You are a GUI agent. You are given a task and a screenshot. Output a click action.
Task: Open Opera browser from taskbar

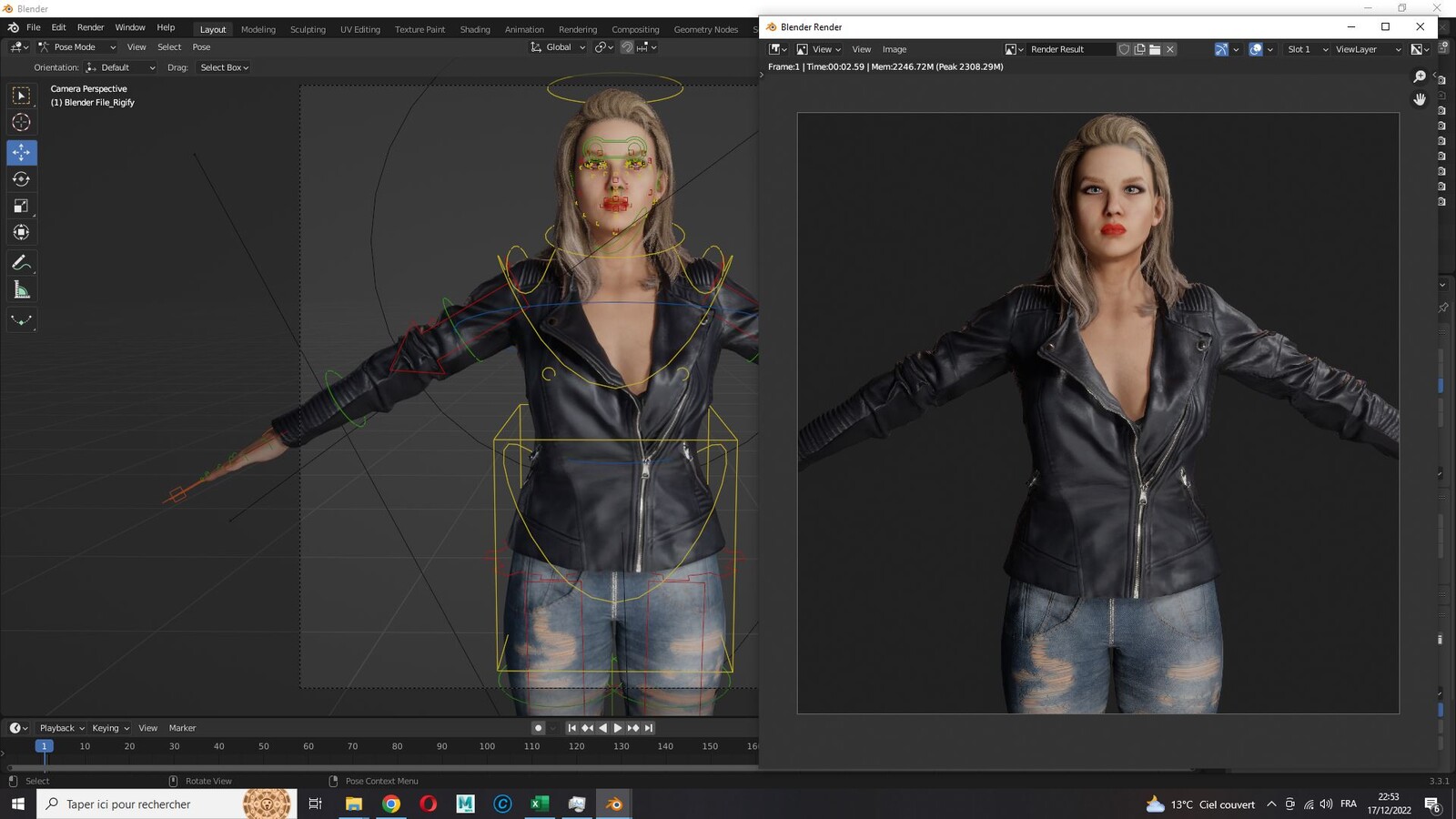click(429, 804)
